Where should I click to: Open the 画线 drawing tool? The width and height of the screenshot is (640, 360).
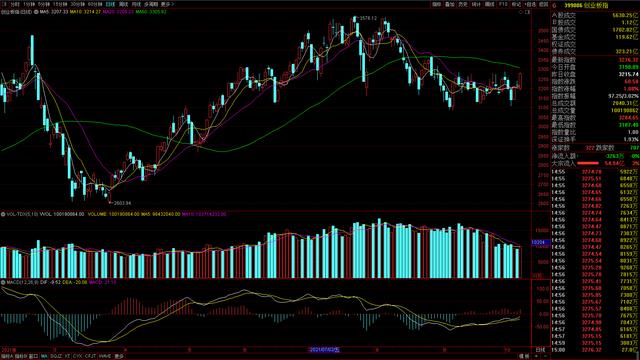[x=489, y=4]
